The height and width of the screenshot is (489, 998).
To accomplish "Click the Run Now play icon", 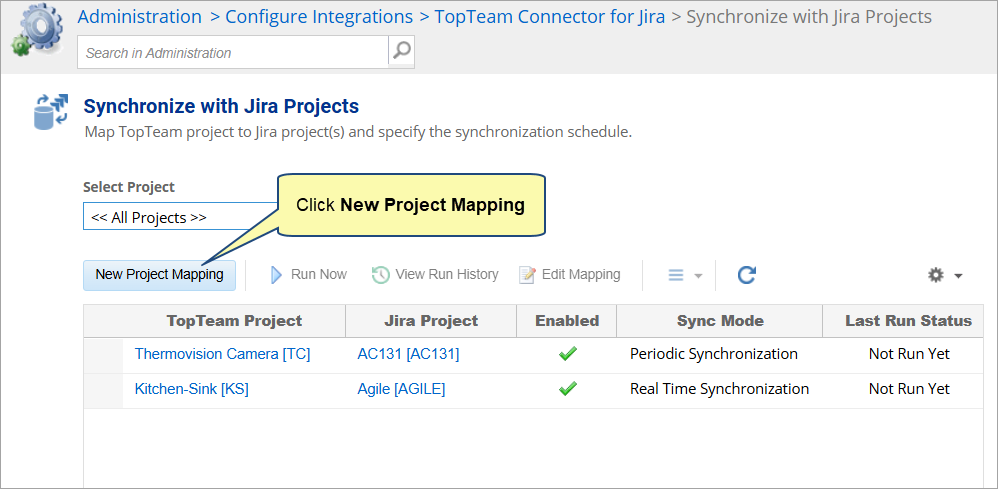I will [277, 275].
